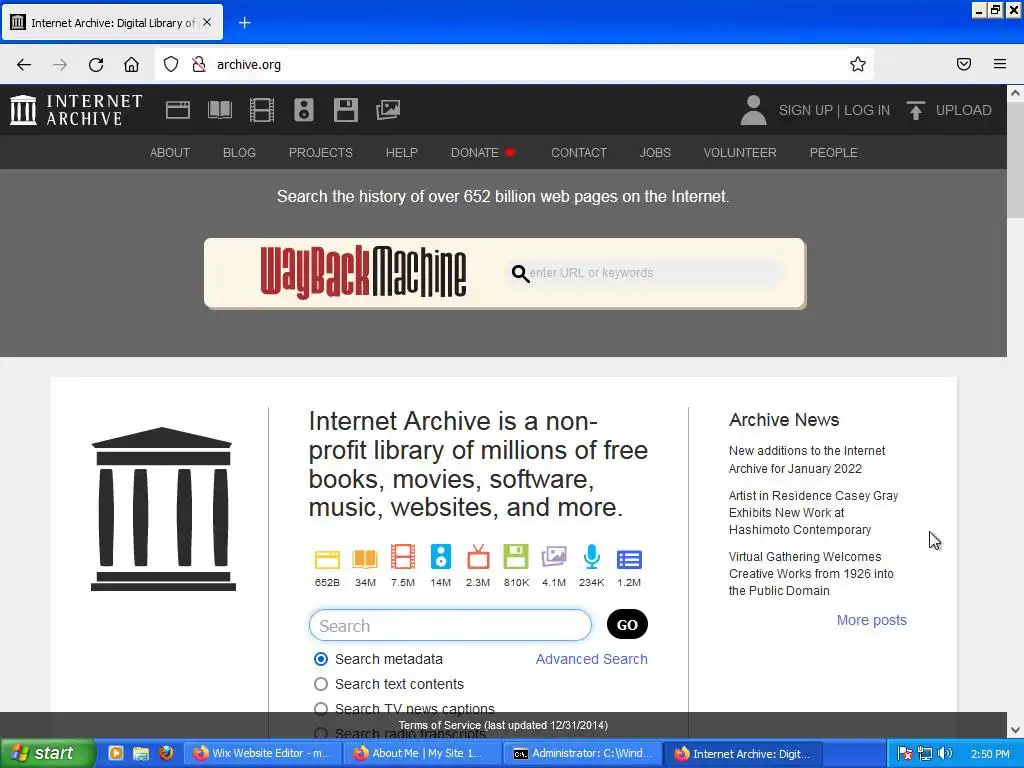
Task: Open the Texts book icon in top navigation
Action: tap(220, 110)
